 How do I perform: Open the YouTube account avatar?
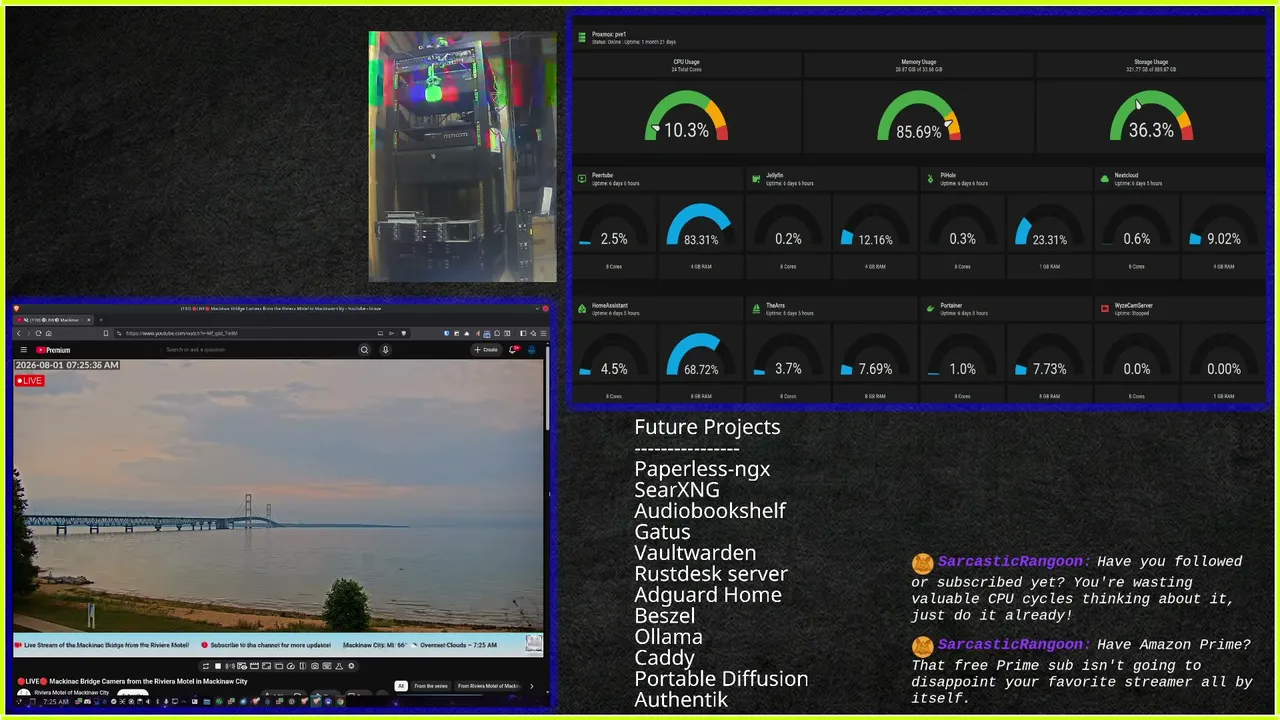(532, 350)
